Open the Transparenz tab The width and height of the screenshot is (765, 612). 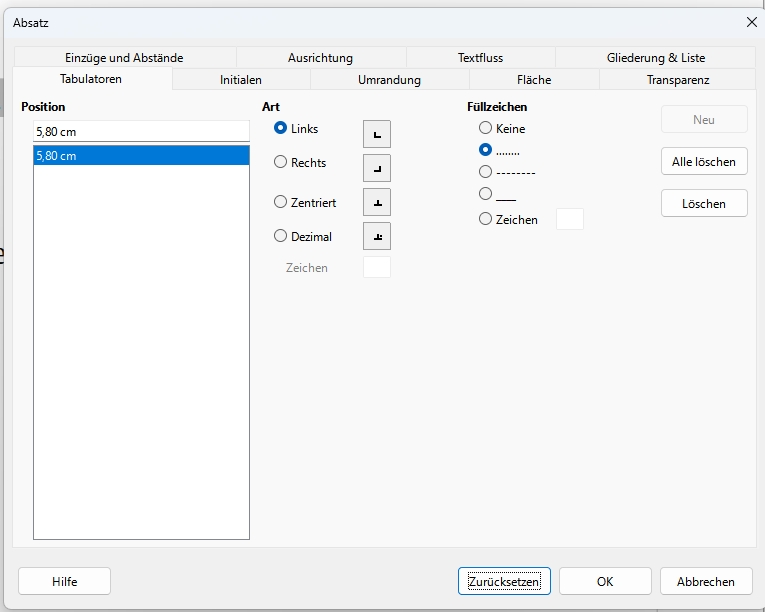coord(677,80)
